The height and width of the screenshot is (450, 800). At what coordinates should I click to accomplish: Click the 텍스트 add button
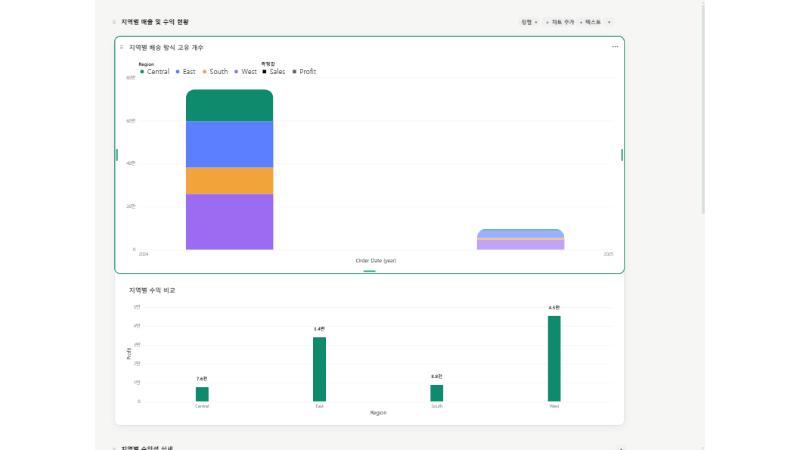coord(590,22)
